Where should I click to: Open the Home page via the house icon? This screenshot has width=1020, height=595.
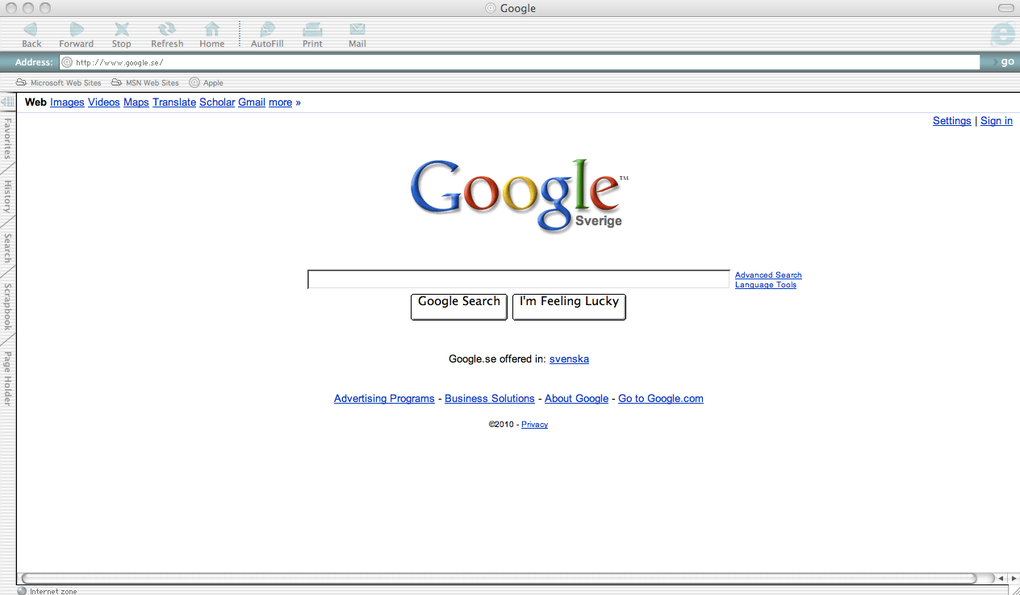click(x=211, y=29)
